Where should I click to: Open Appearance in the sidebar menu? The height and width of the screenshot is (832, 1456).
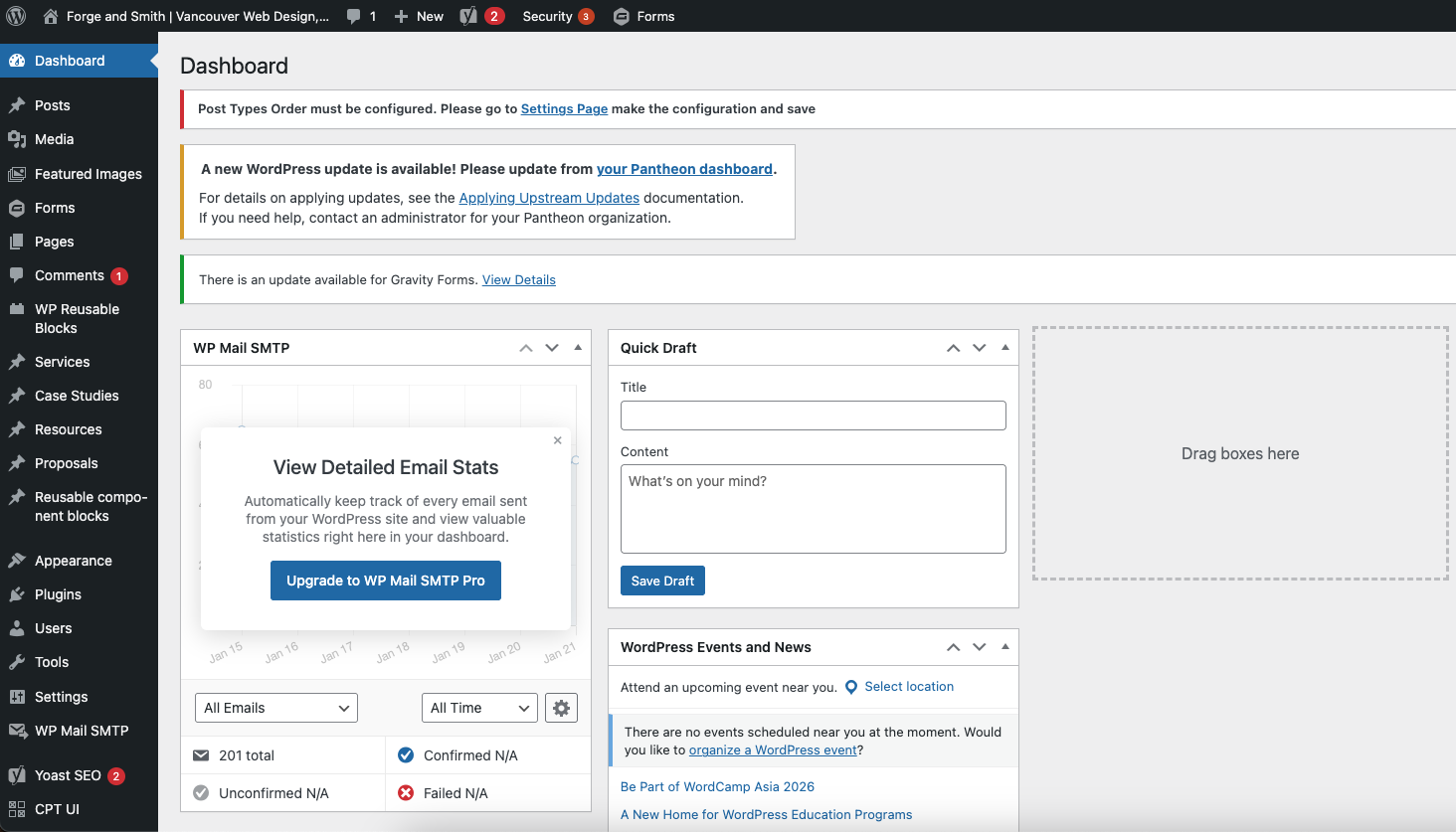(73, 561)
